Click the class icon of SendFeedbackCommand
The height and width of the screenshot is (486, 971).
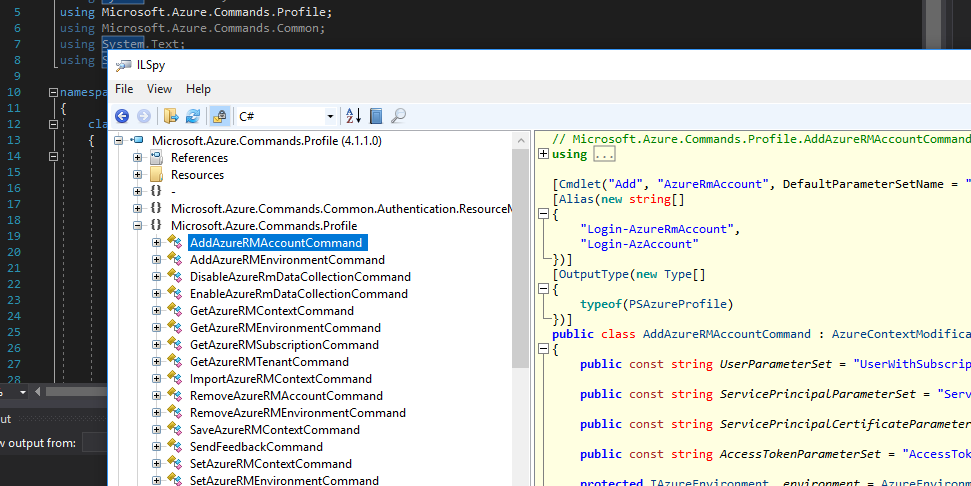pyautogui.click(x=175, y=446)
